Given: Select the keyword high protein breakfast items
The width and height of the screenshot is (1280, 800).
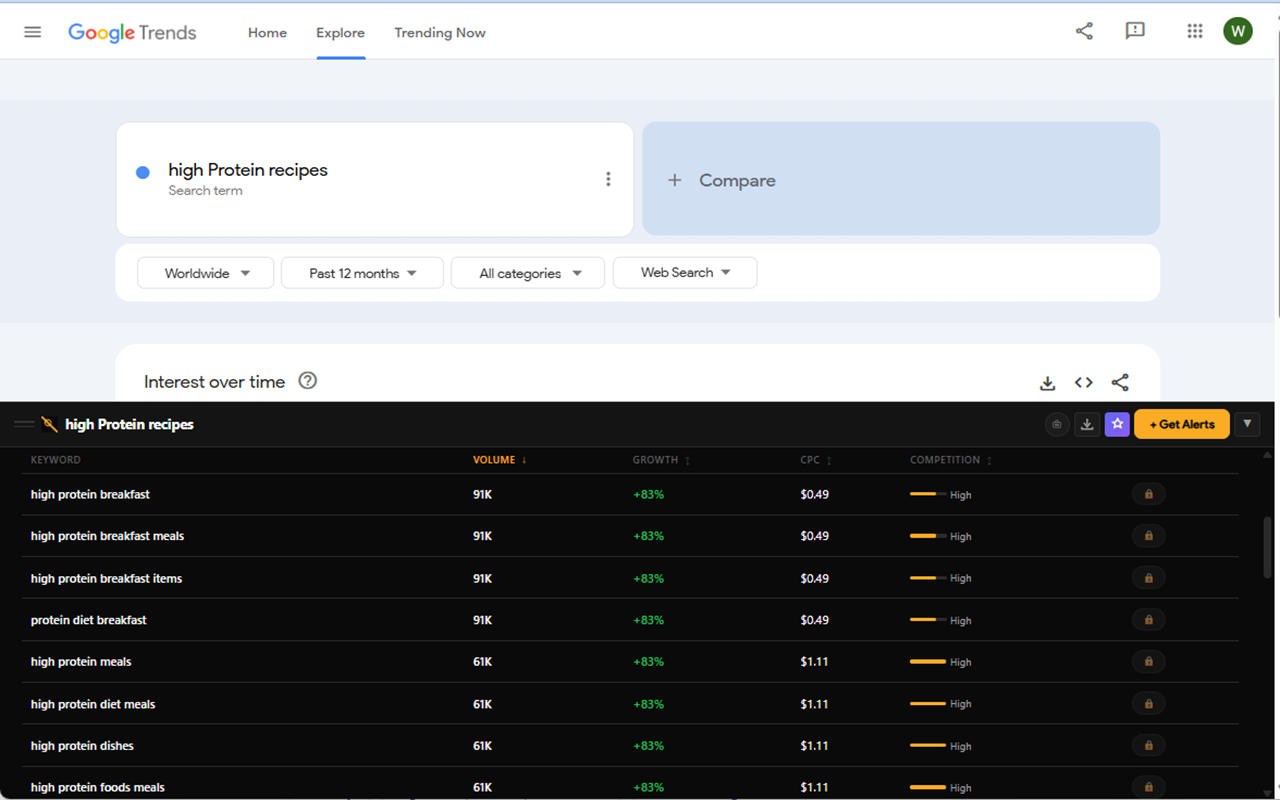Looking at the screenshot, I should [106, 578].
